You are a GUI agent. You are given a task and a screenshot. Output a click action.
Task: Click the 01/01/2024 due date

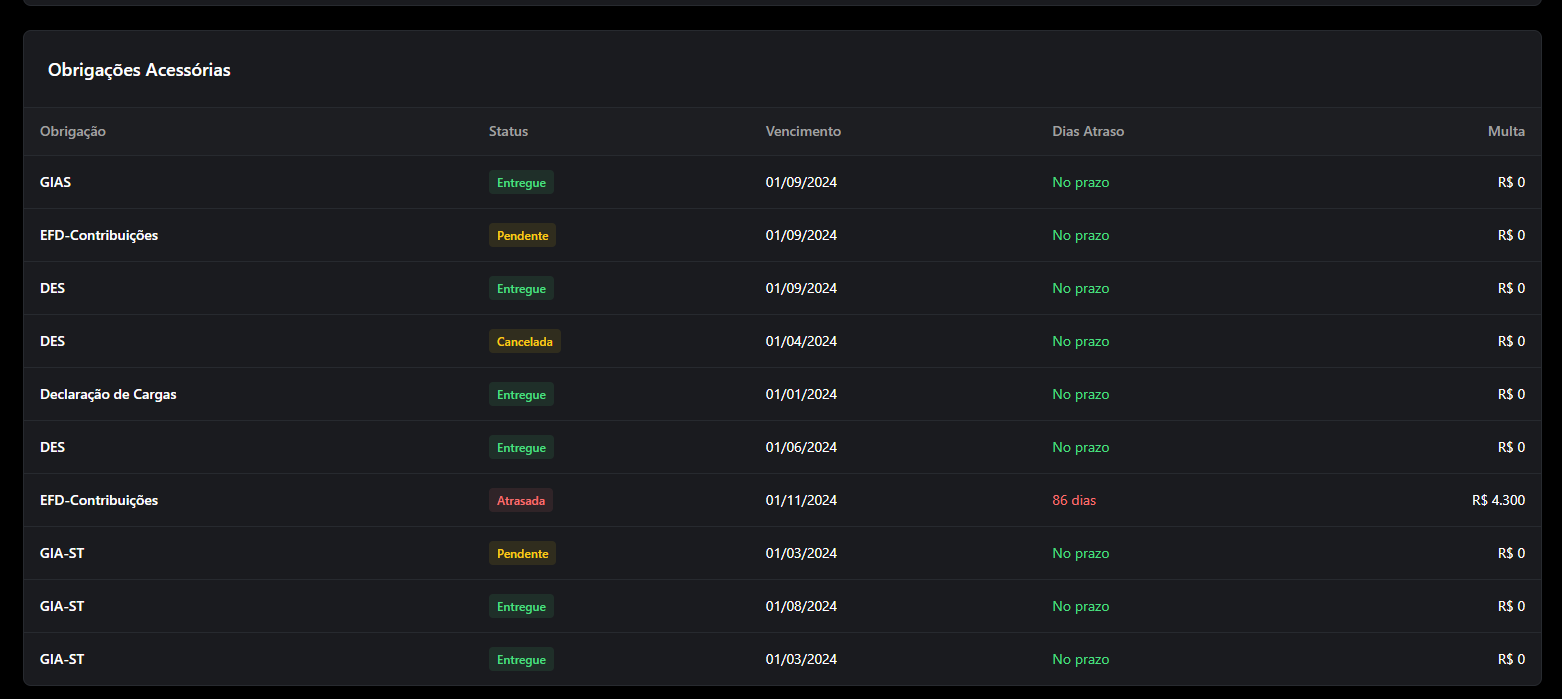pos(801,394)
